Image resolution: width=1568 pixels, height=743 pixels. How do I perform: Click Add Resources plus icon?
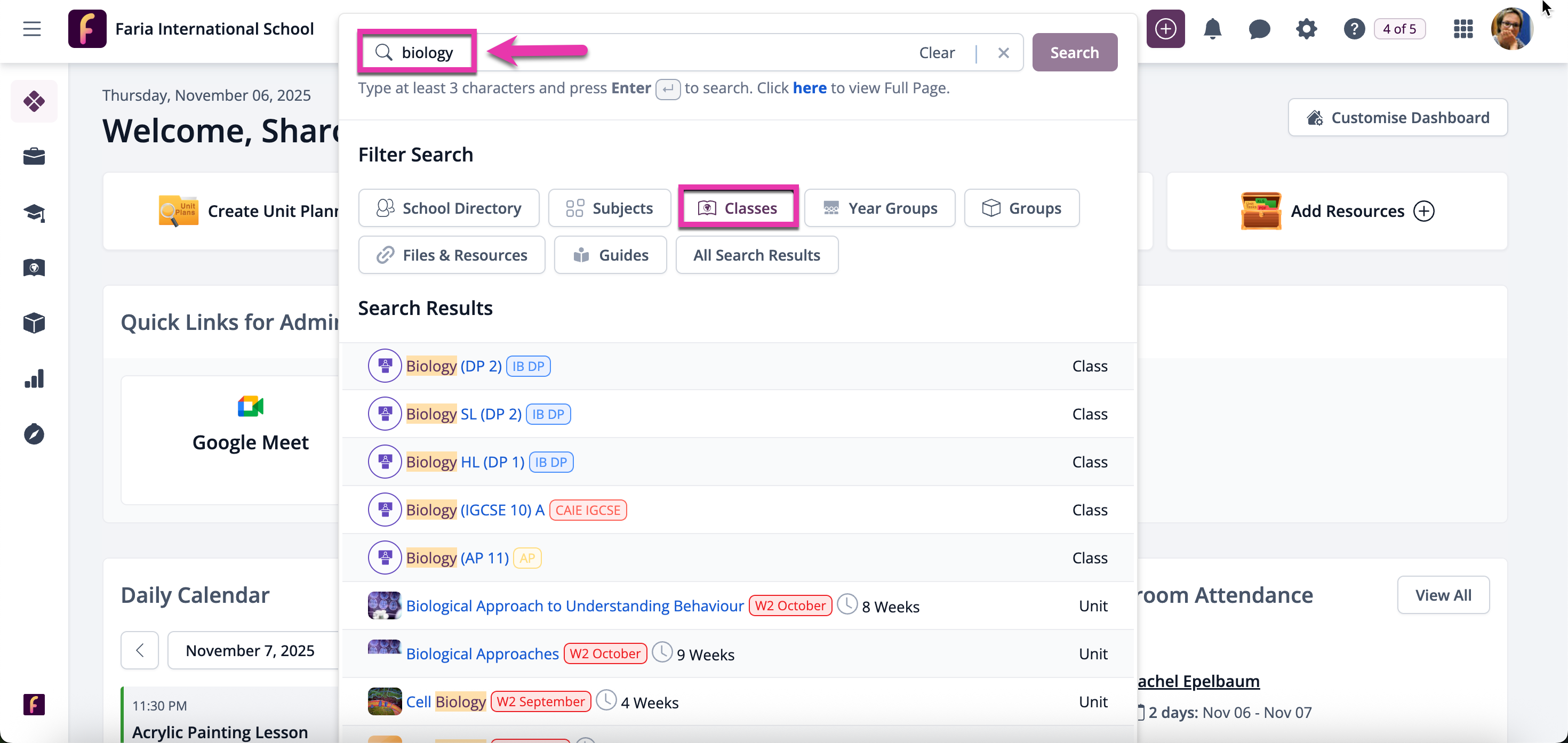[x=1424, y=211]
